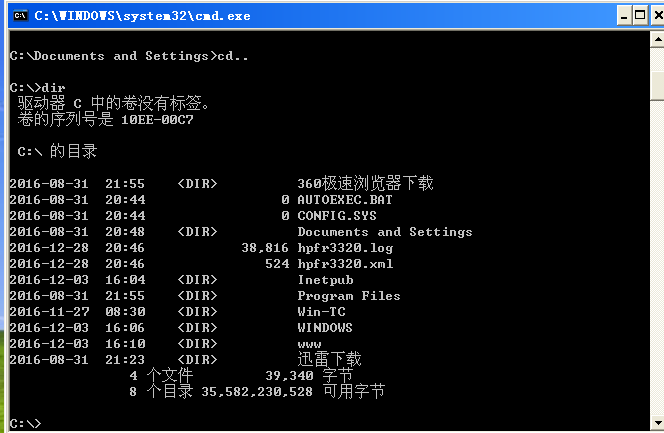Click the final C:\> prompt
664x433 pixels.
click(25, 423)
